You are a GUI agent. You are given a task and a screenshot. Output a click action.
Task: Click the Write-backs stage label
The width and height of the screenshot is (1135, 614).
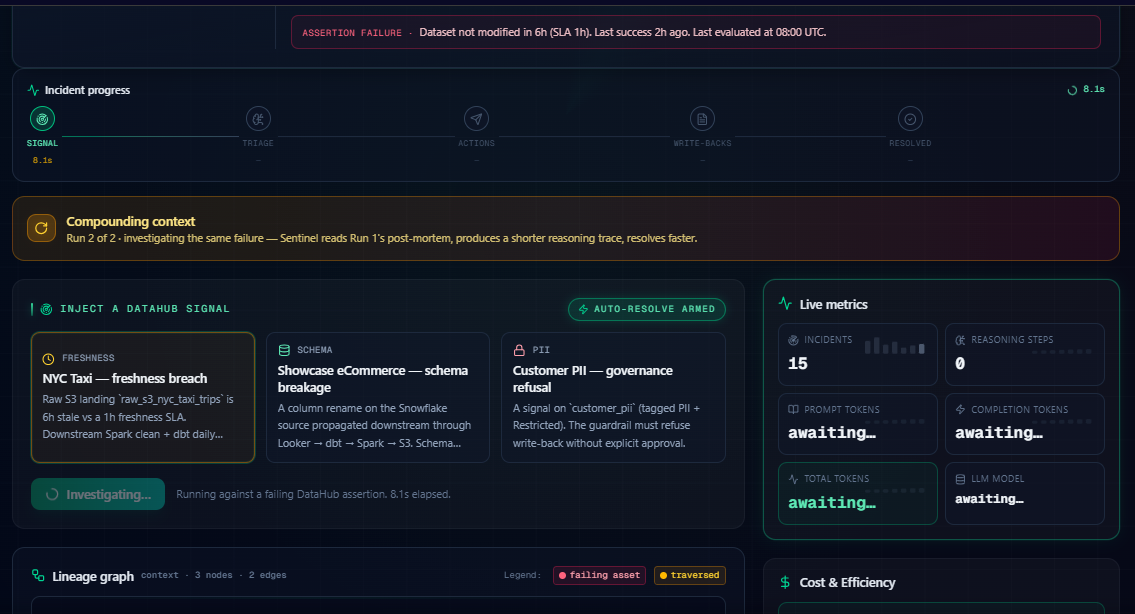click(702, 143)
